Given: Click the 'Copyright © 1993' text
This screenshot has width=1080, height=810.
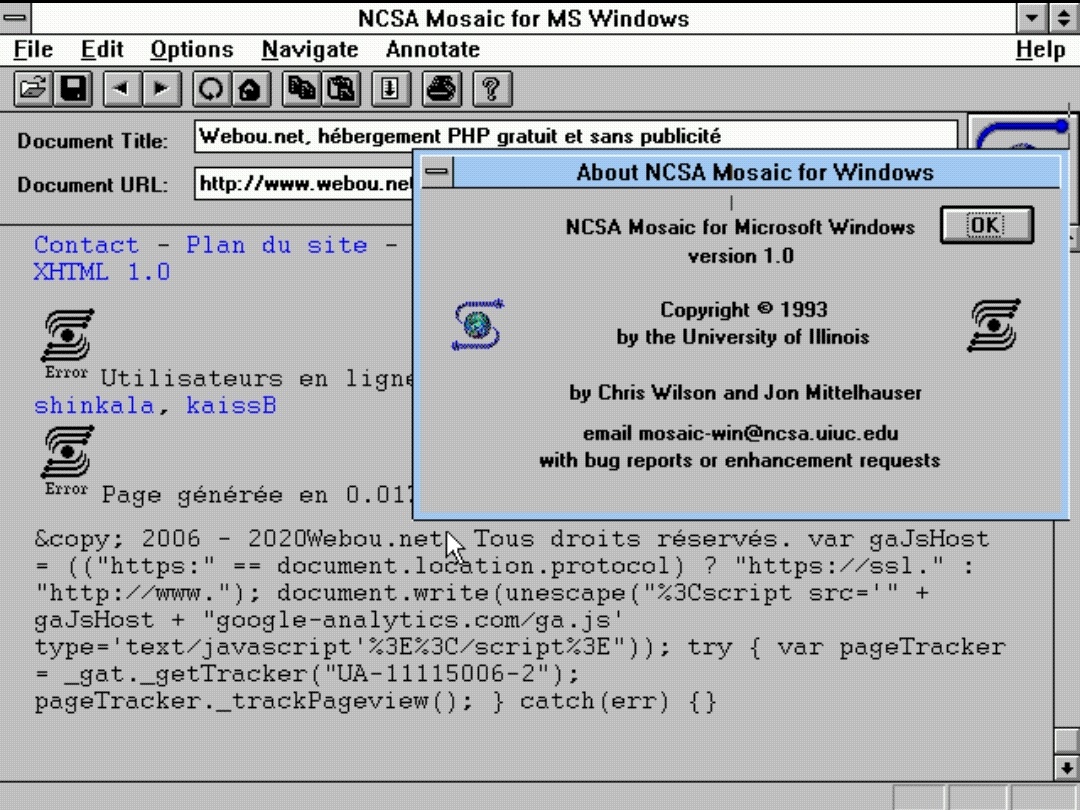Looking at the screenshot, I should [x=743, y=310].
